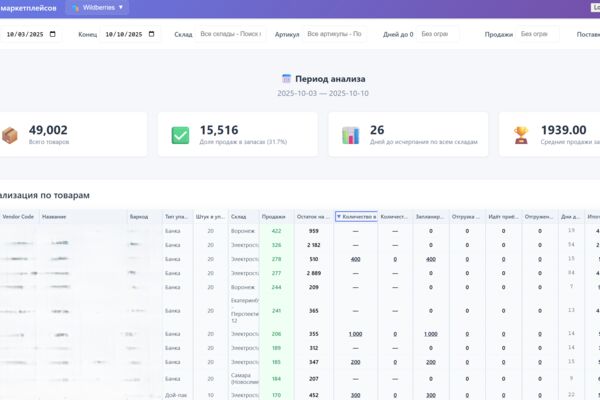600x400 pixels.
Task: Sort by Штук в упаковке column header
Action: tap(210, 217)
